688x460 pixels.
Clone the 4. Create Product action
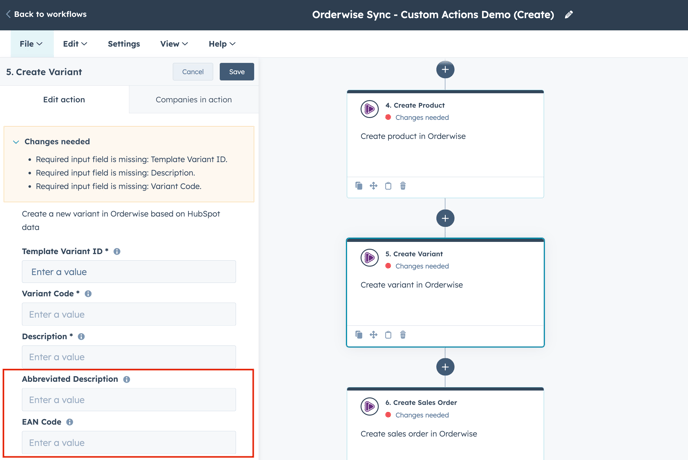point(358,186)
